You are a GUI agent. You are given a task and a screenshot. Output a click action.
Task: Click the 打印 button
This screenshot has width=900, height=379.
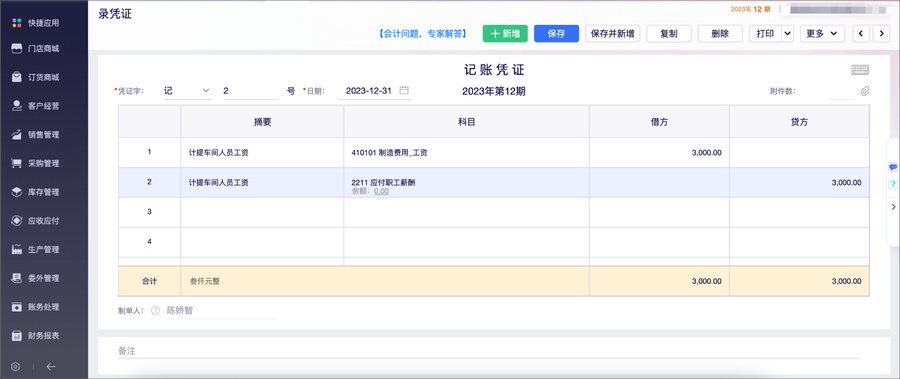point(765,33)
